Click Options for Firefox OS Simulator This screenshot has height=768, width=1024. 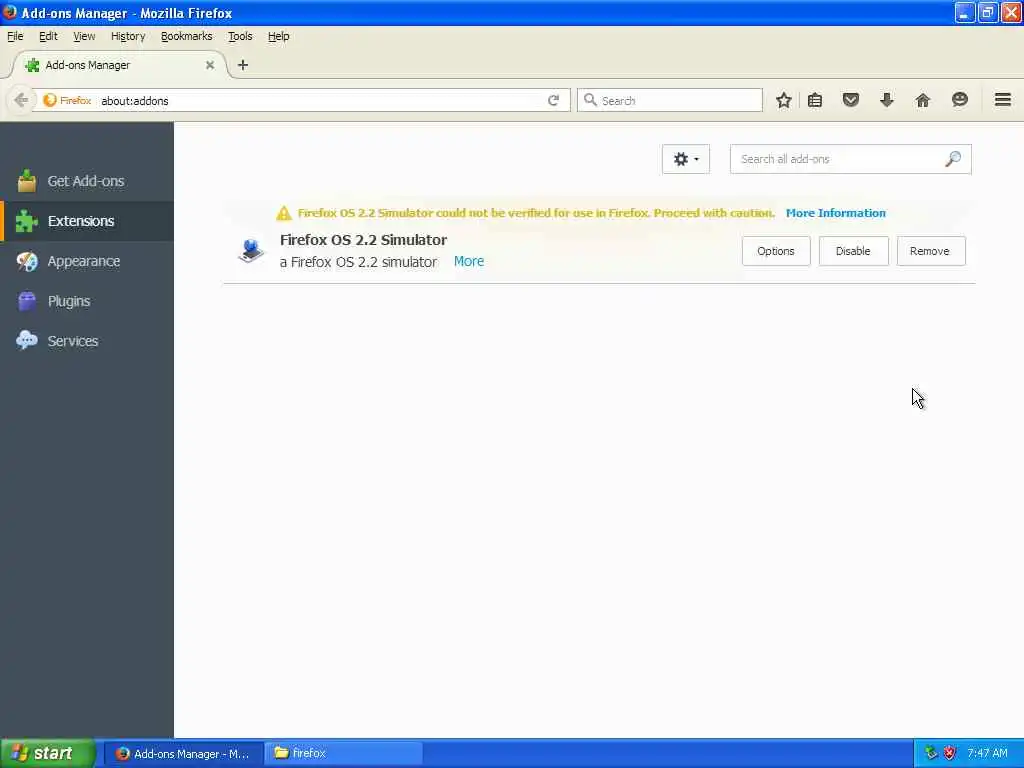[x=776, y=251]
